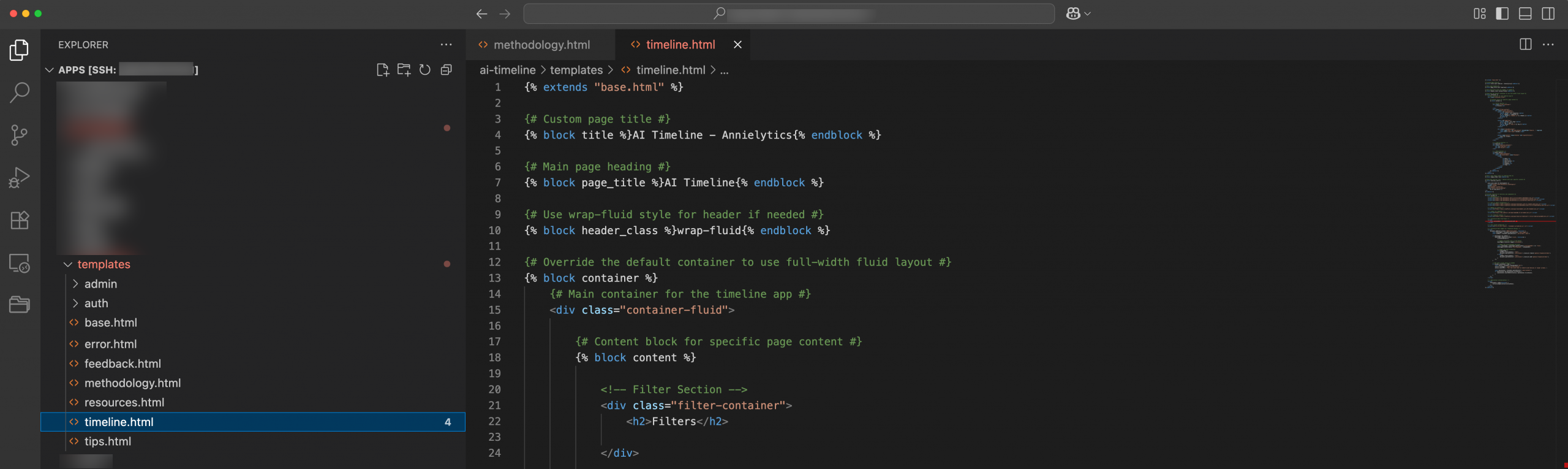Click the New File icon in Explorer

pos(383,70)
